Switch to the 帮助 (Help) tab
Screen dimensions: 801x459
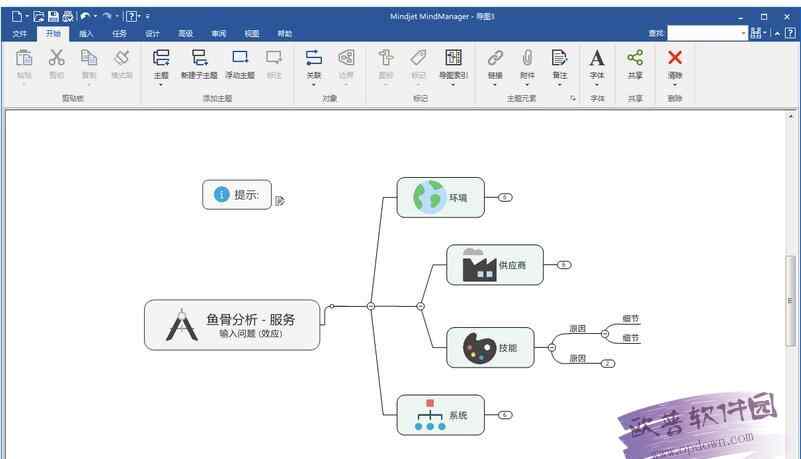285,34
